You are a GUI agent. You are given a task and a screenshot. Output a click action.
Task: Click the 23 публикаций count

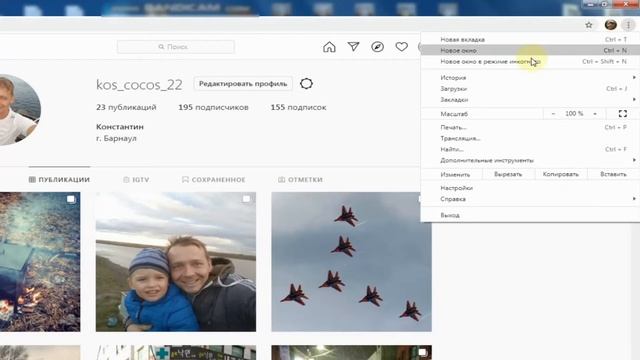click(126, 107)
